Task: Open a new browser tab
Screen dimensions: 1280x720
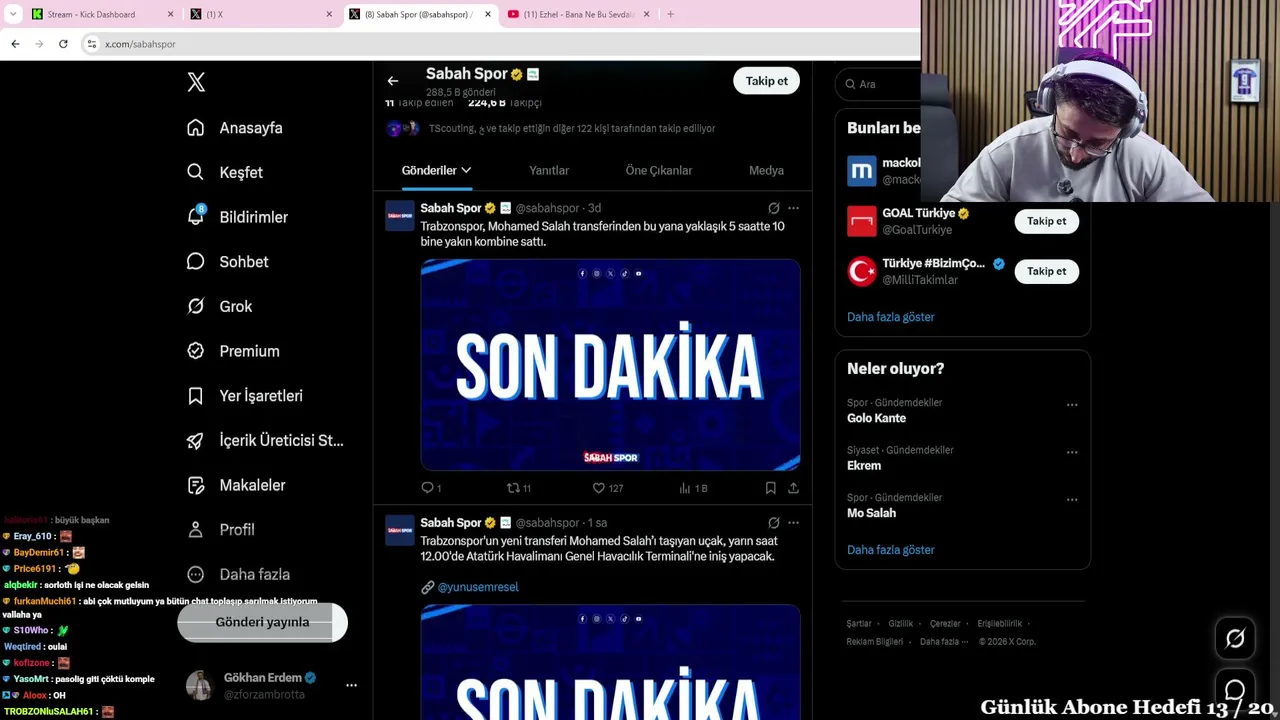Action: [x=670, y=14]
